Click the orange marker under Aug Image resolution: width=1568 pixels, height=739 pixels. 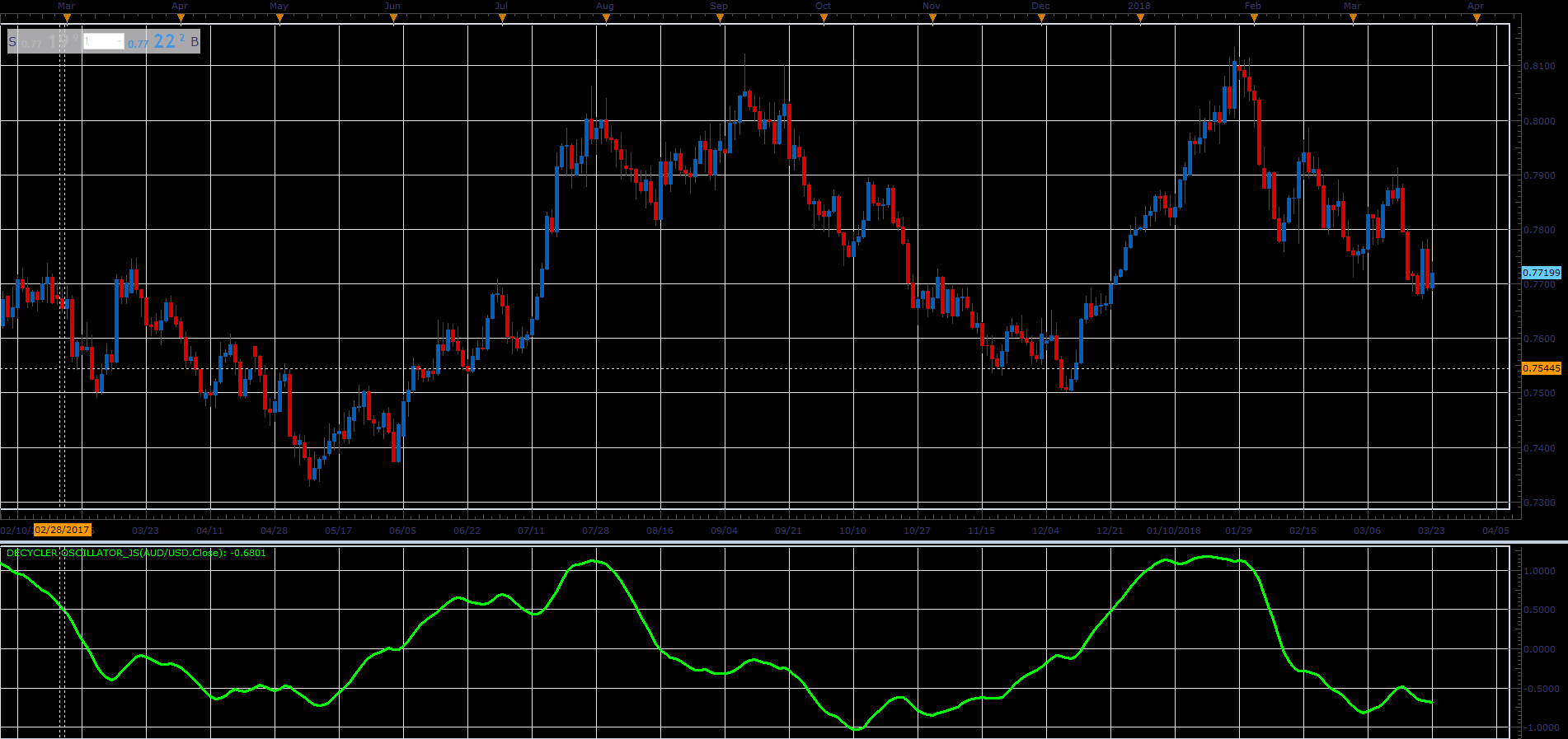(x=606, y=18)
